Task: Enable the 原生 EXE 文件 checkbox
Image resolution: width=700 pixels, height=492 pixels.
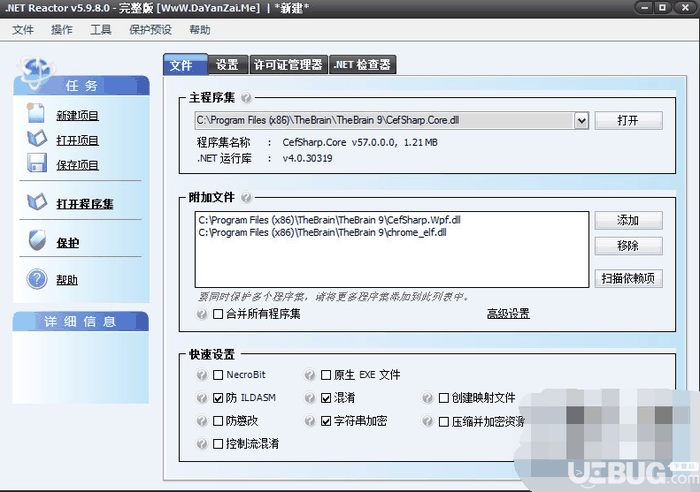Action: tap(326, 375)
